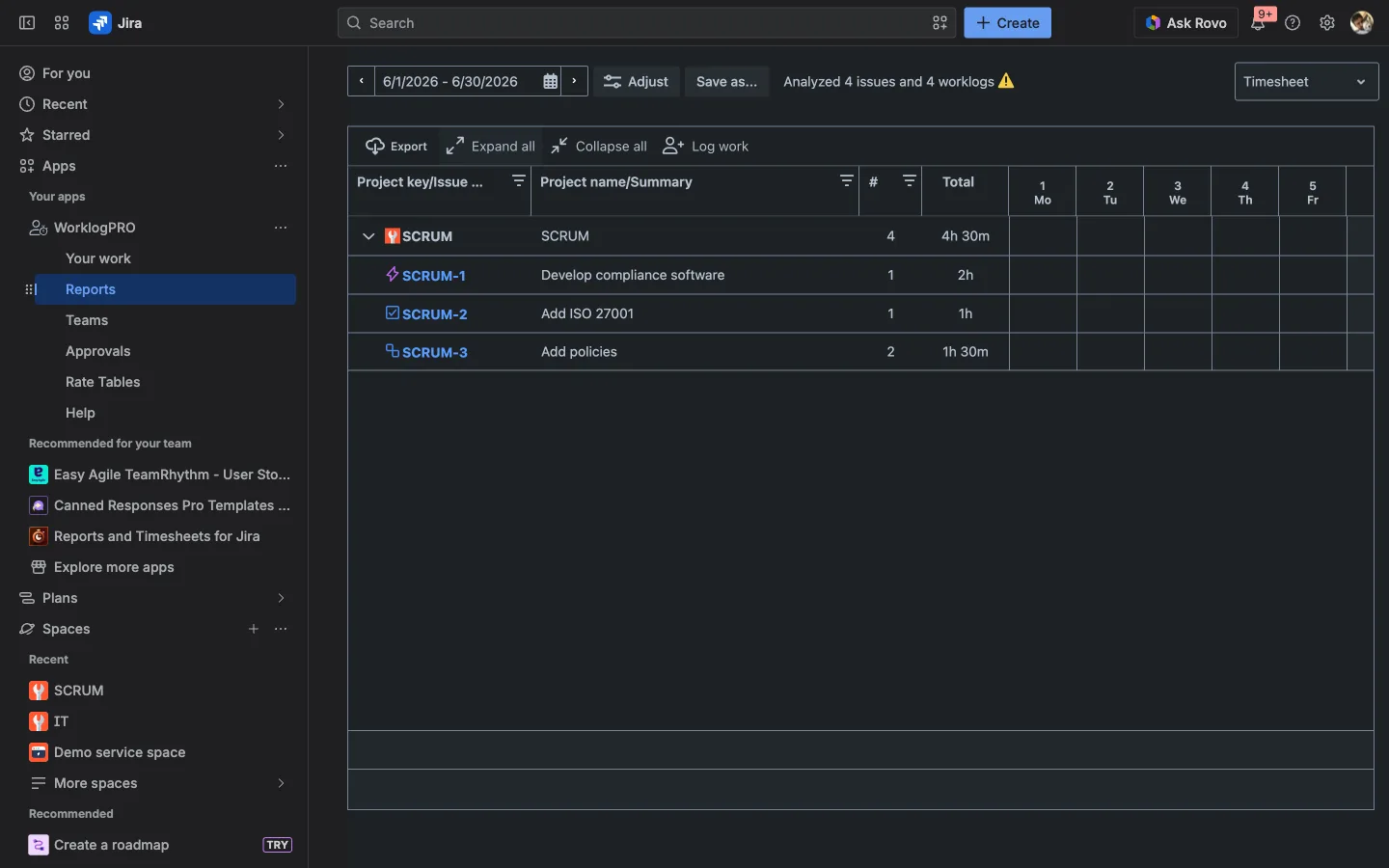
Task: Go to next date range arrow
Action: pyautogui.click(x=574, y=81)
